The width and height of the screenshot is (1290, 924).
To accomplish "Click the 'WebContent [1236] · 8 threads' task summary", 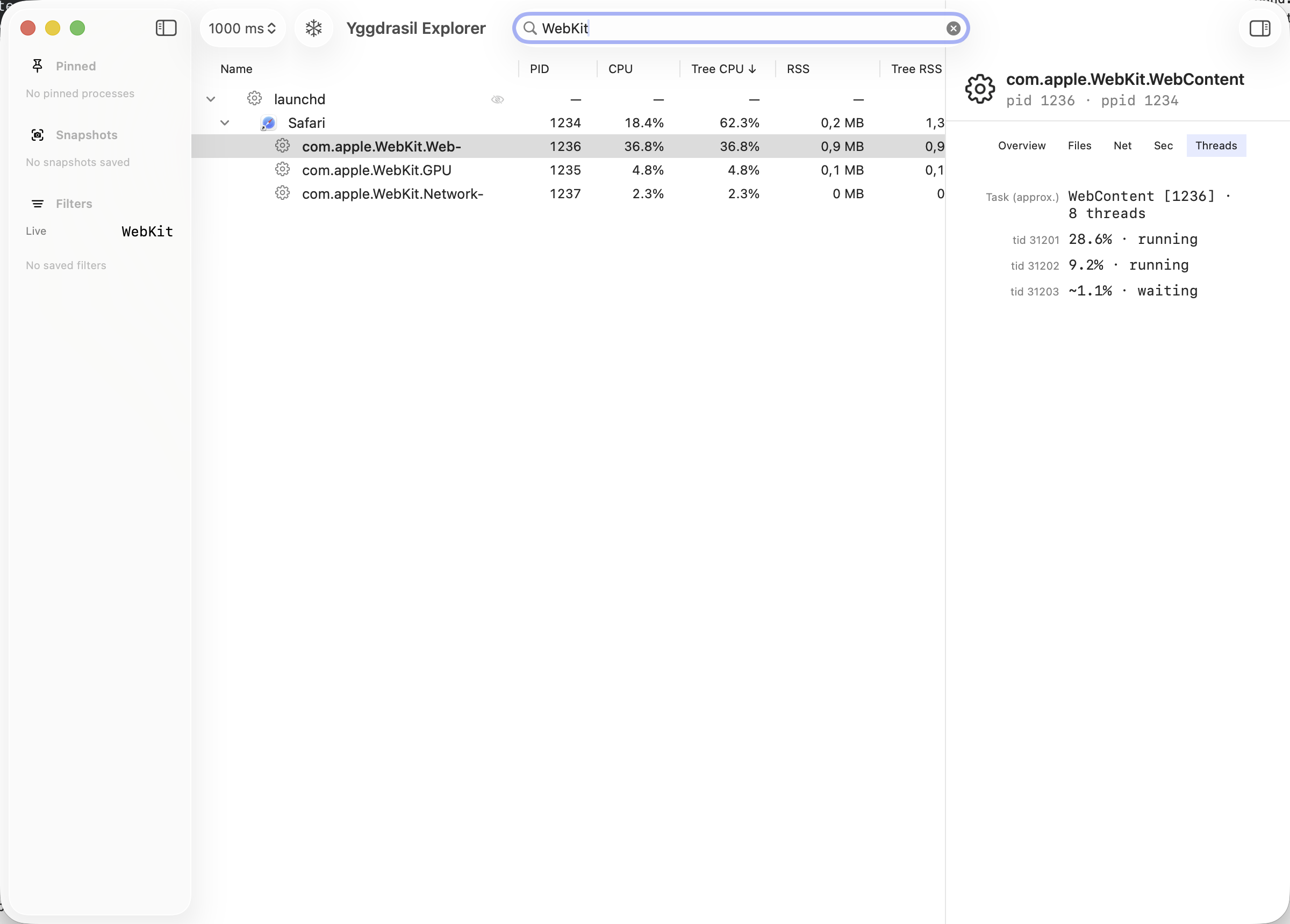I will pos(1150,205).
